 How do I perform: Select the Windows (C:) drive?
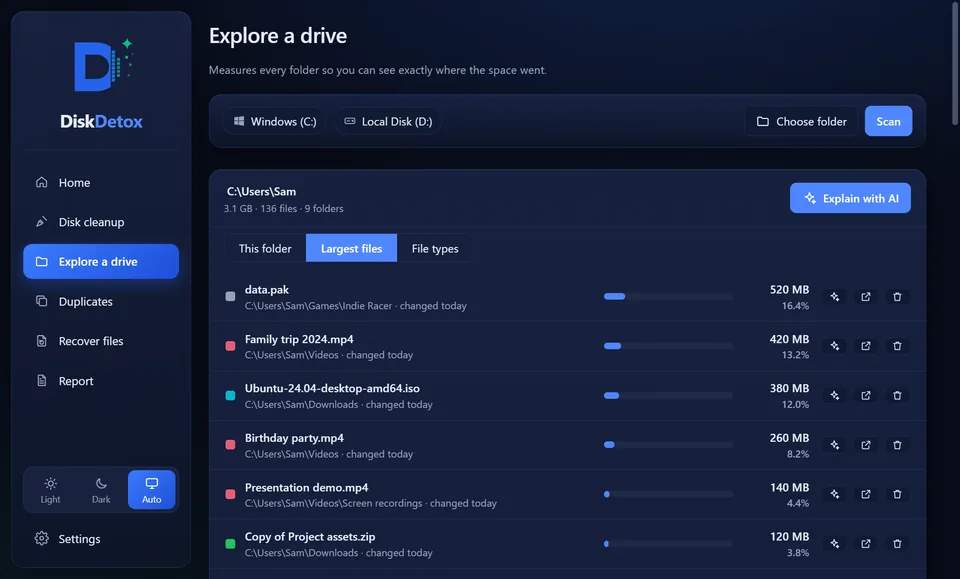point(274,121)
